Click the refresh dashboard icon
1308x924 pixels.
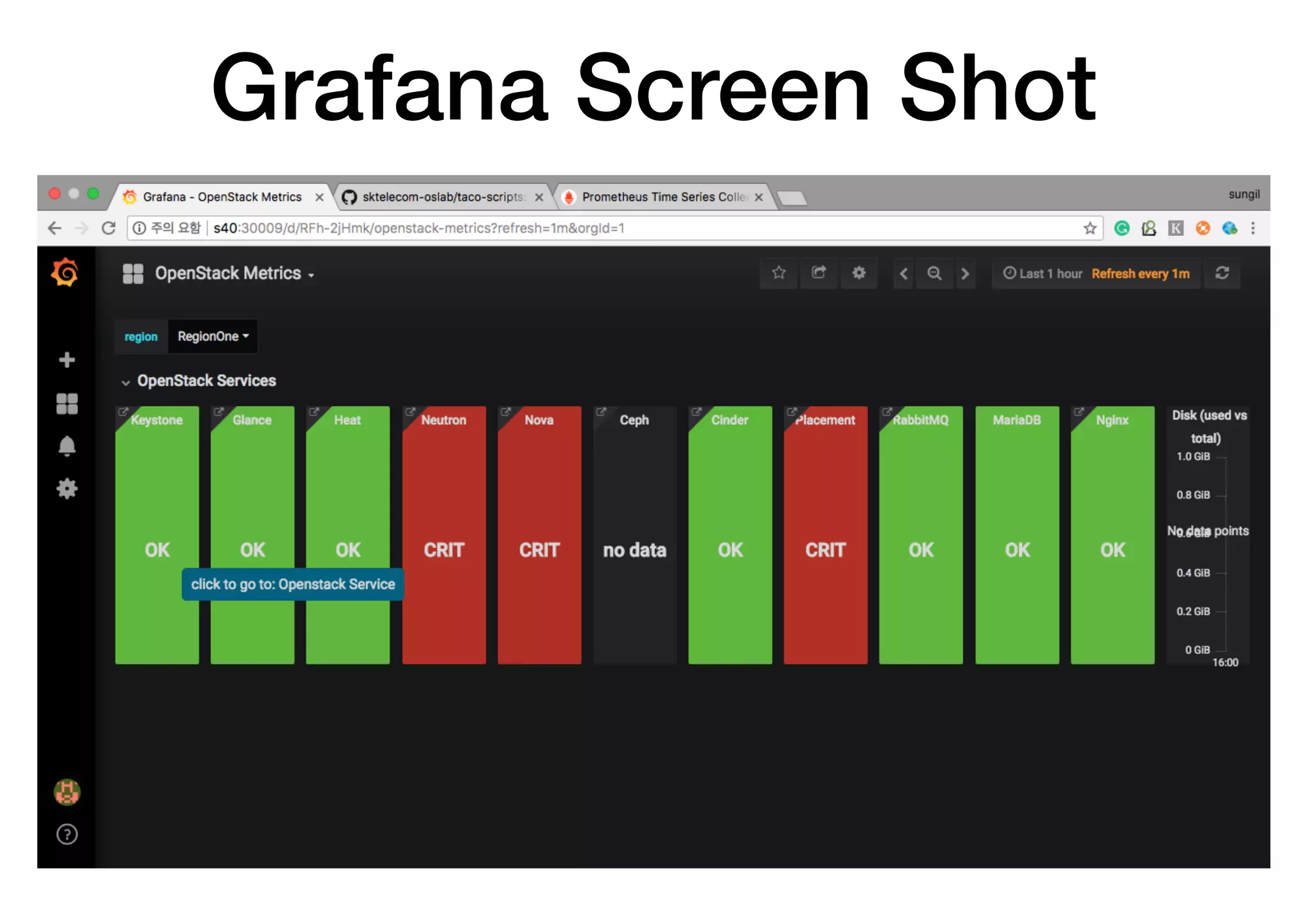click(x=1222, y=273)
